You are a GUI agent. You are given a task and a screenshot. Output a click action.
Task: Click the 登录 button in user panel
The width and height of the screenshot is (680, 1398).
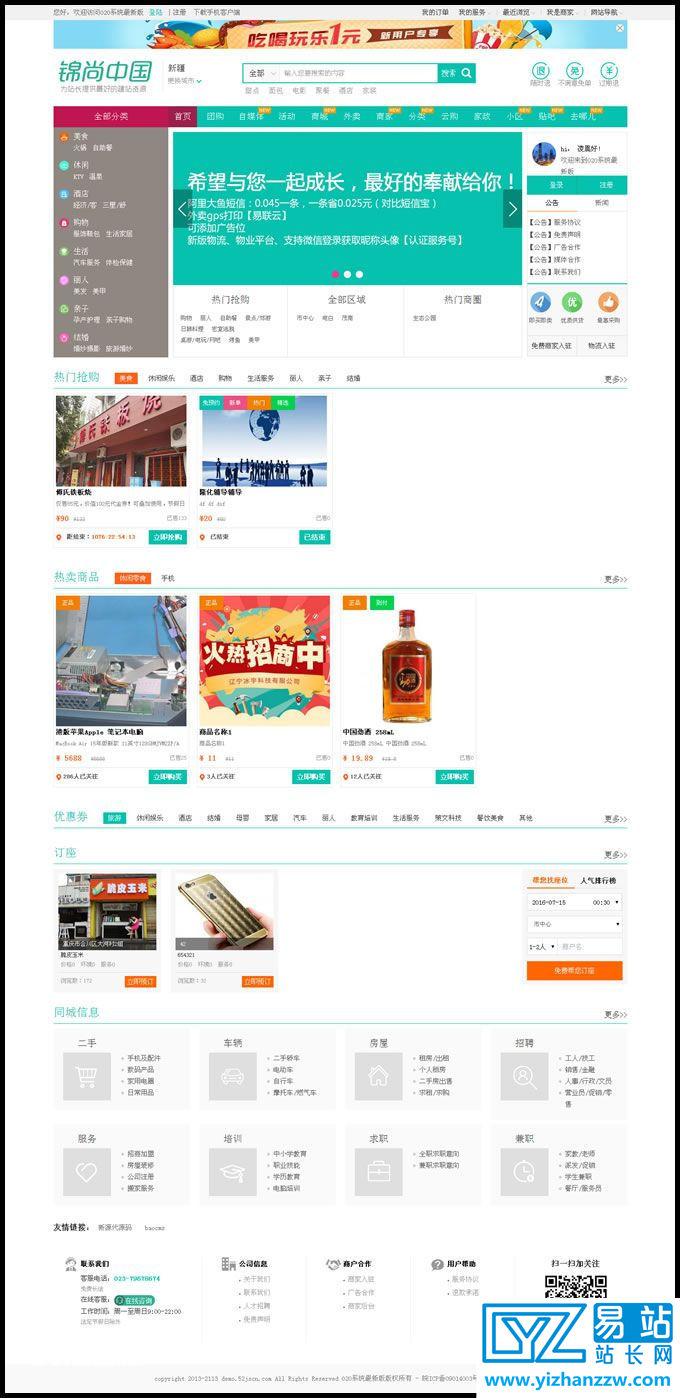556,185
